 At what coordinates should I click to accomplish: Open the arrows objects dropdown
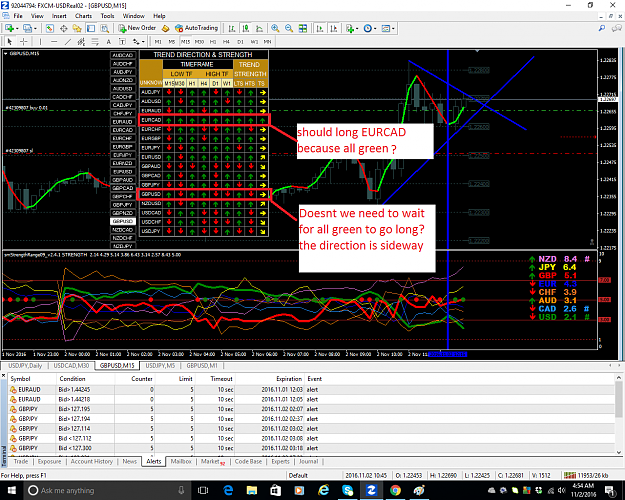tap(138, 41)
